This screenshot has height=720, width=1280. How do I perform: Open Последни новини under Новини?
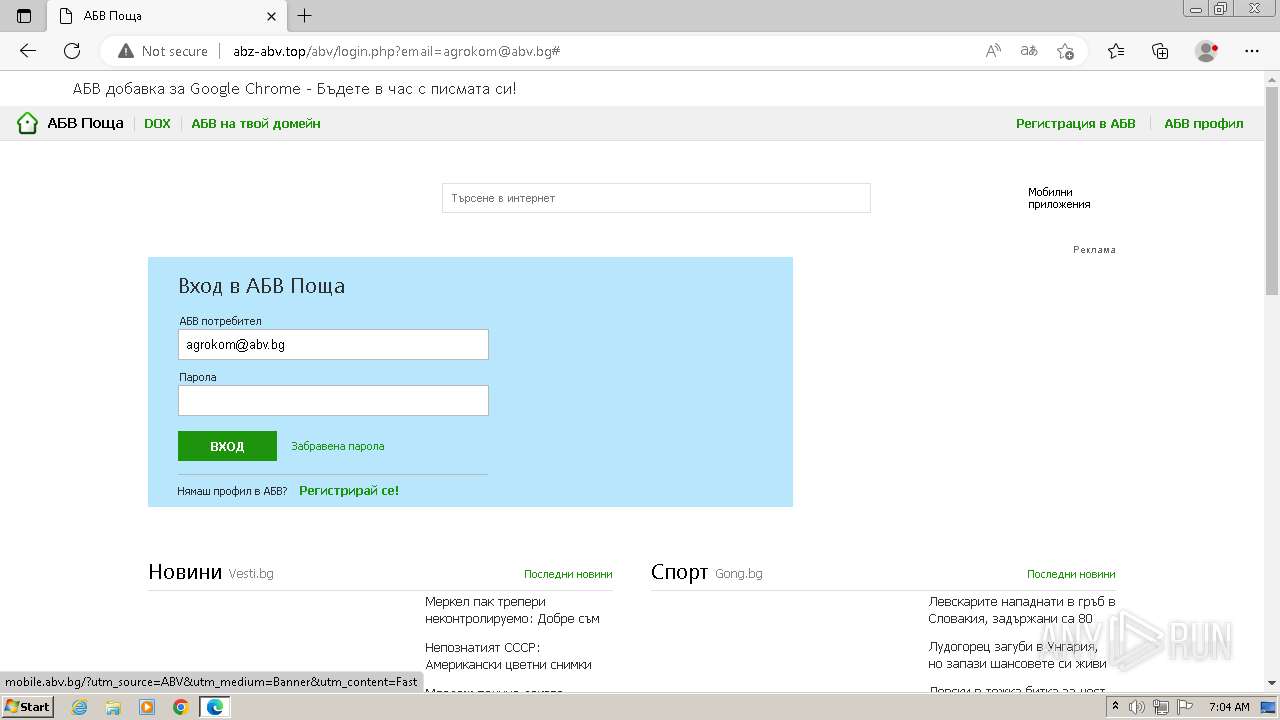(568, 574)
